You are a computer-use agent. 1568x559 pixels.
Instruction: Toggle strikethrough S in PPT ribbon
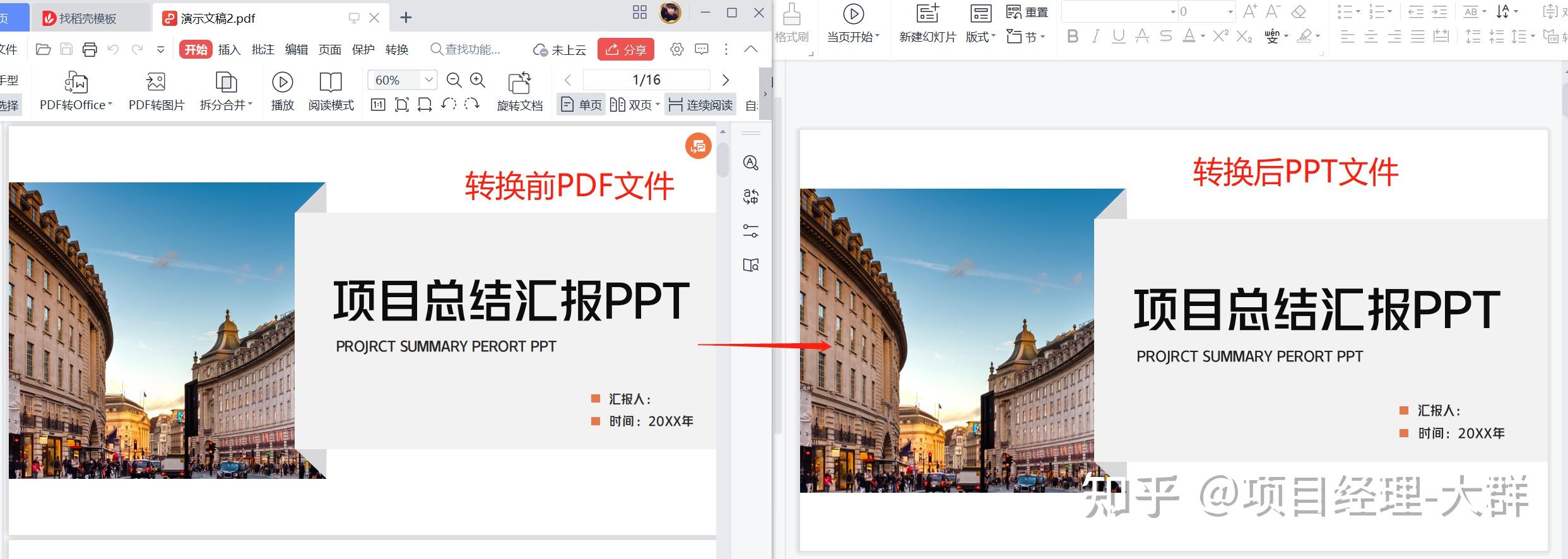[1165, 37]
